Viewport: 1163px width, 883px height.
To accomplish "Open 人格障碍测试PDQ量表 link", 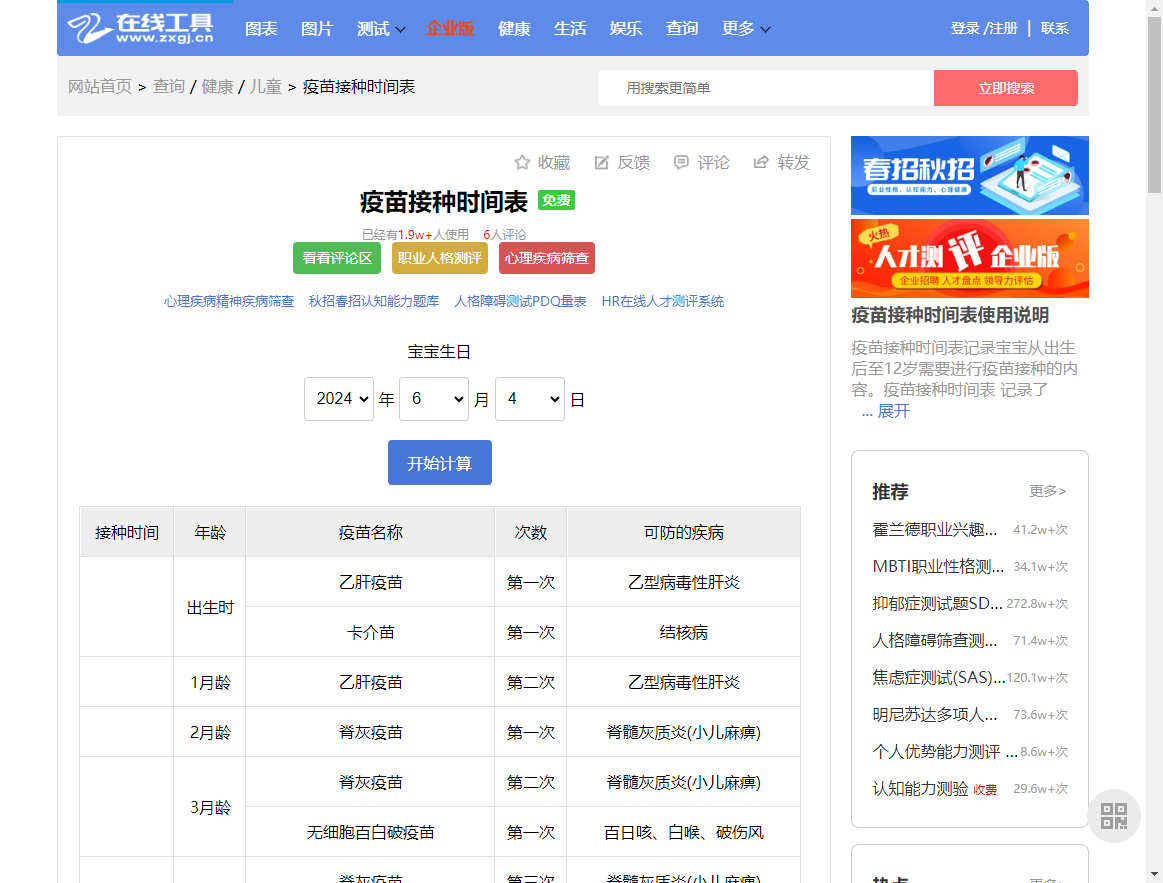I will point(520,301).
